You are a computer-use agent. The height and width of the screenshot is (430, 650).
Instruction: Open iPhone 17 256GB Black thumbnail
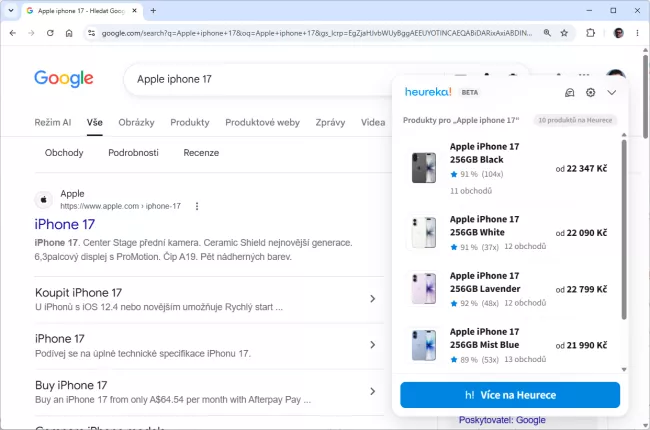tap(424, 168)
